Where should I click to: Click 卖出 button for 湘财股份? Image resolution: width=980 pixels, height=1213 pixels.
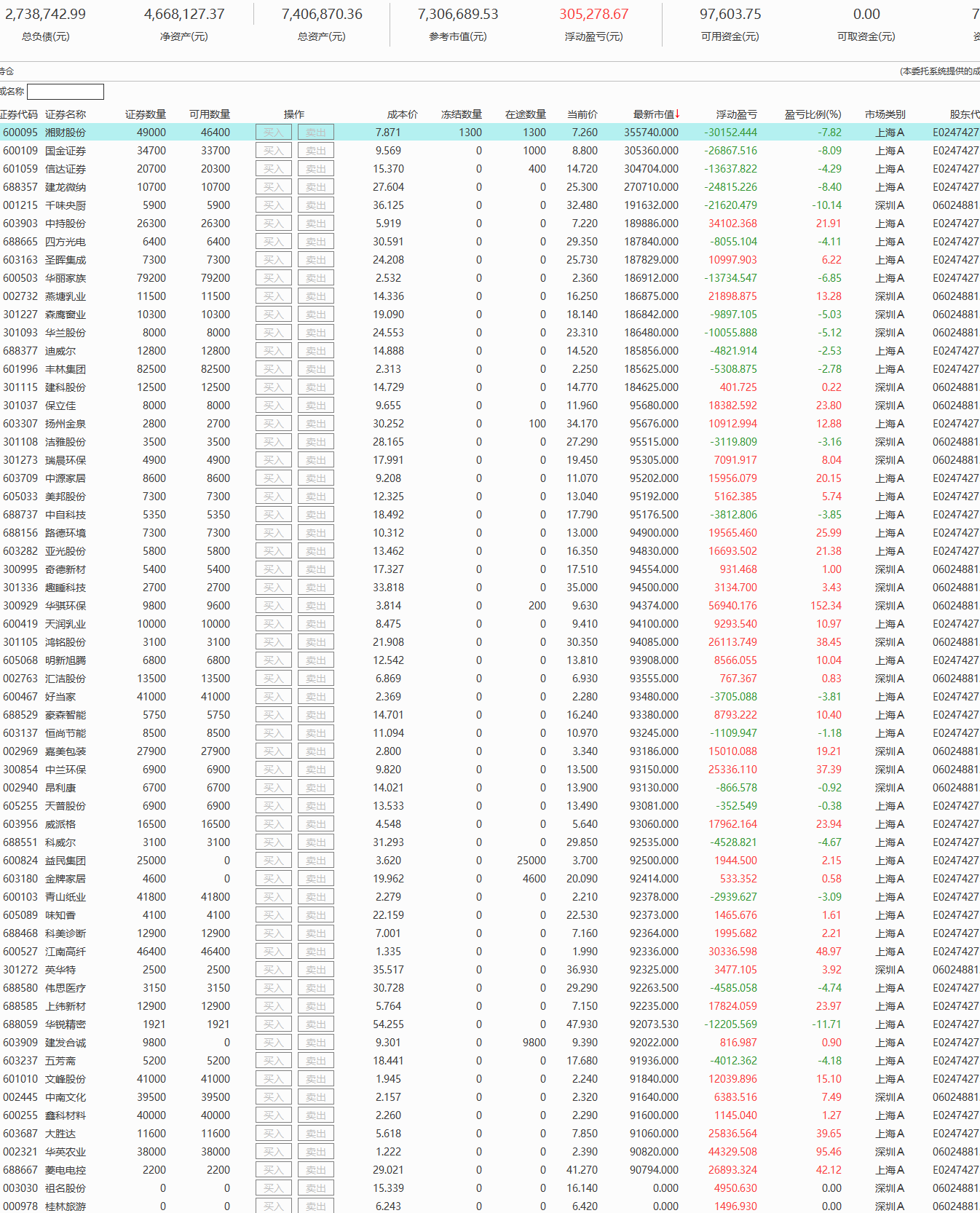point(316,133)
